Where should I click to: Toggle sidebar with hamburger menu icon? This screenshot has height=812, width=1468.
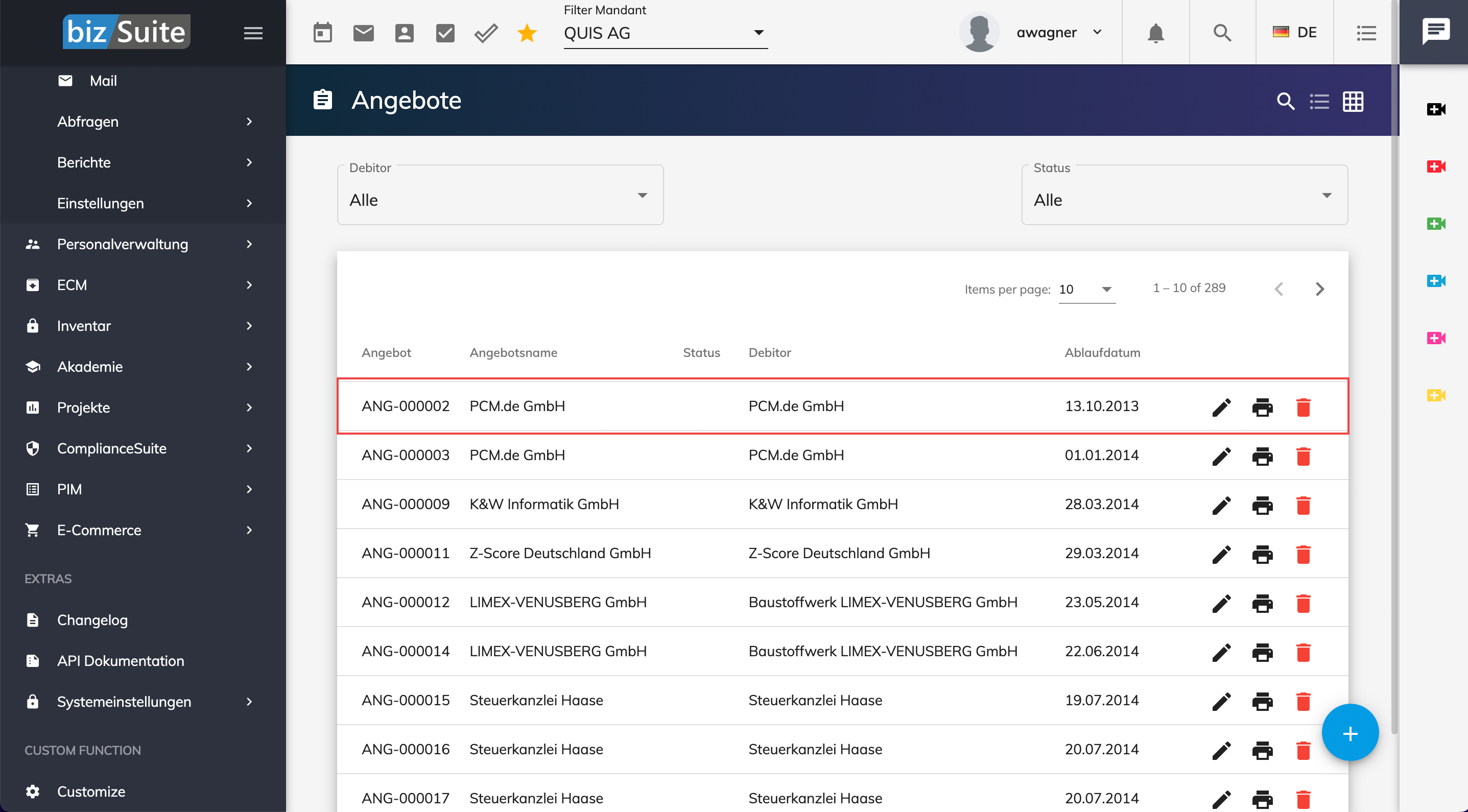click(x=253, y=33)
